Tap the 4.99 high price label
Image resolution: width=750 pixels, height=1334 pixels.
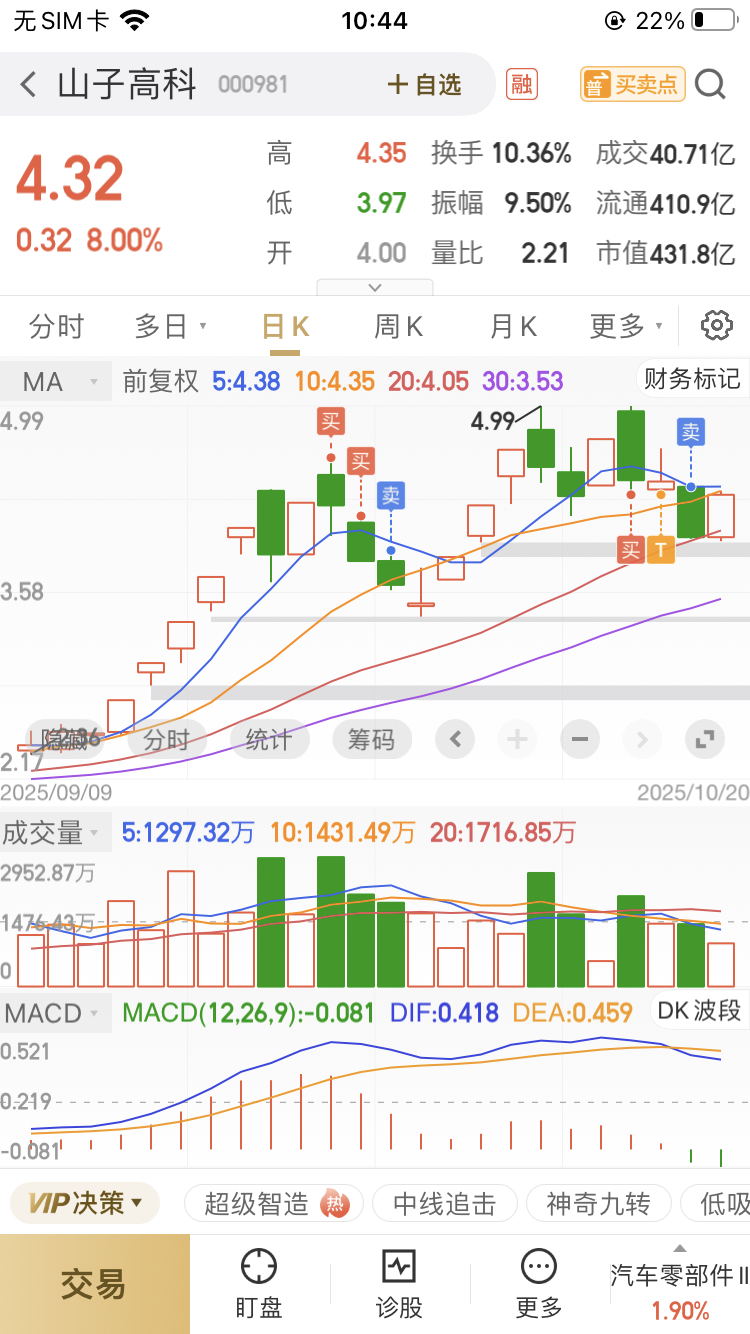click(492, 421)
